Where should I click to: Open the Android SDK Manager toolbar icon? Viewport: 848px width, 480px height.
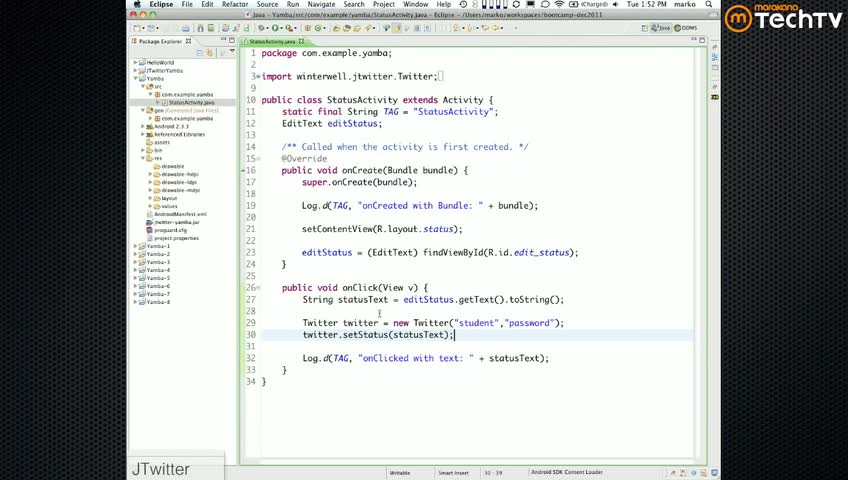200,28
